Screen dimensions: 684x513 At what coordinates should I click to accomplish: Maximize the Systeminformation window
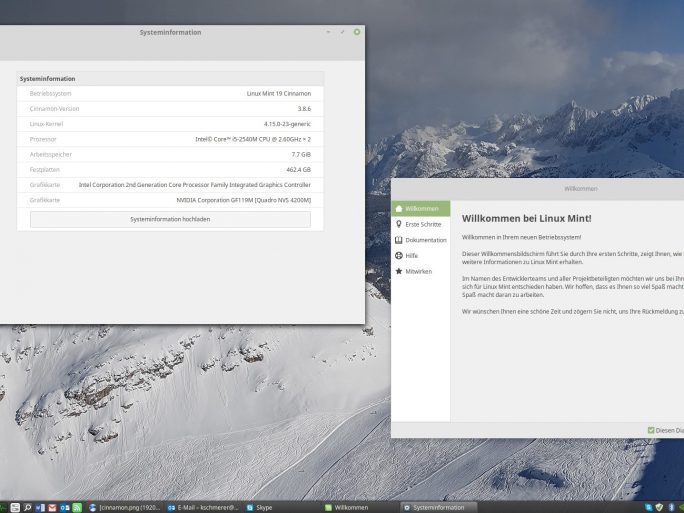point(342,32)
